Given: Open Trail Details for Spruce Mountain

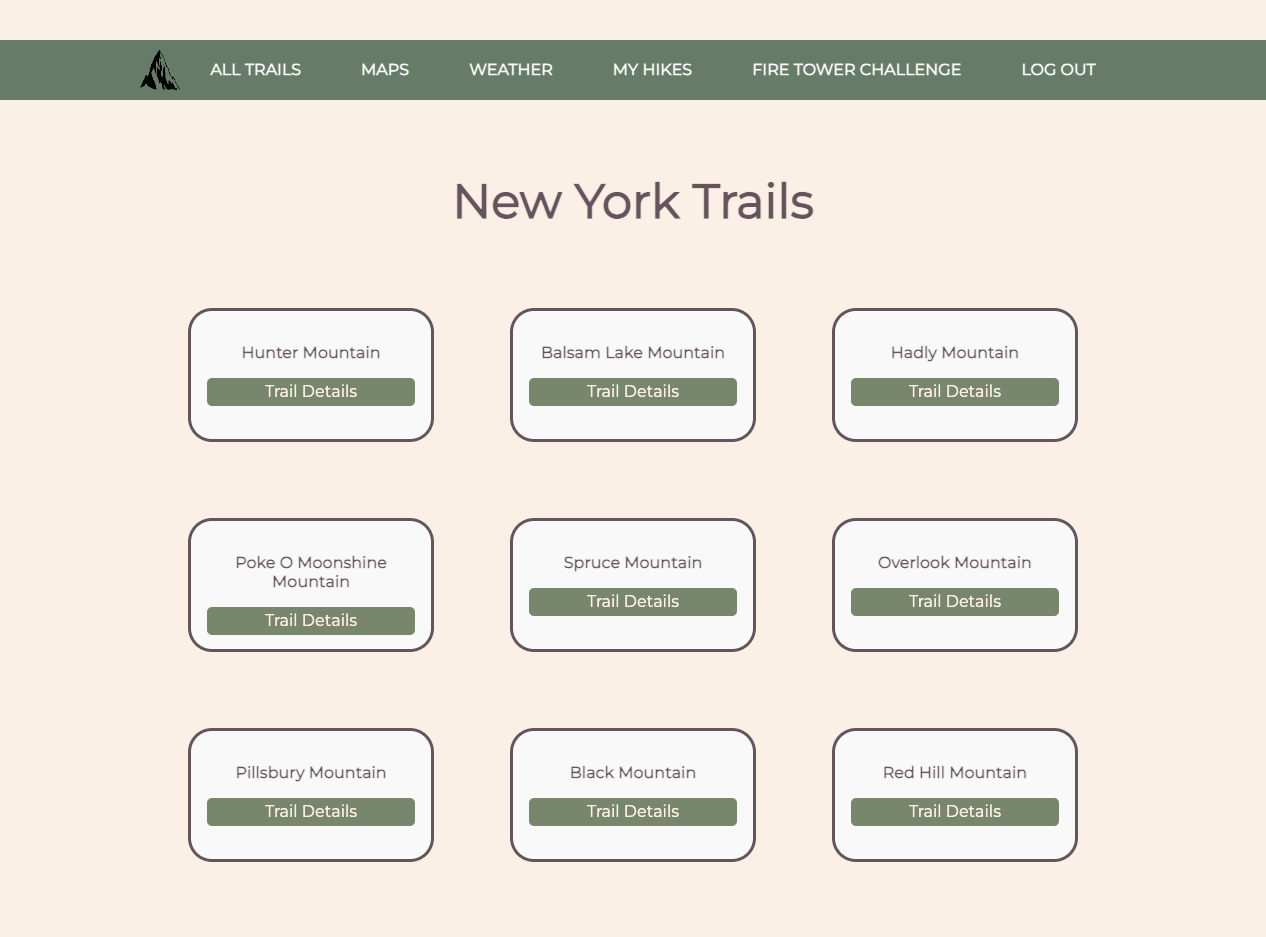Looking at the screenshot, I should pos(633,602).
